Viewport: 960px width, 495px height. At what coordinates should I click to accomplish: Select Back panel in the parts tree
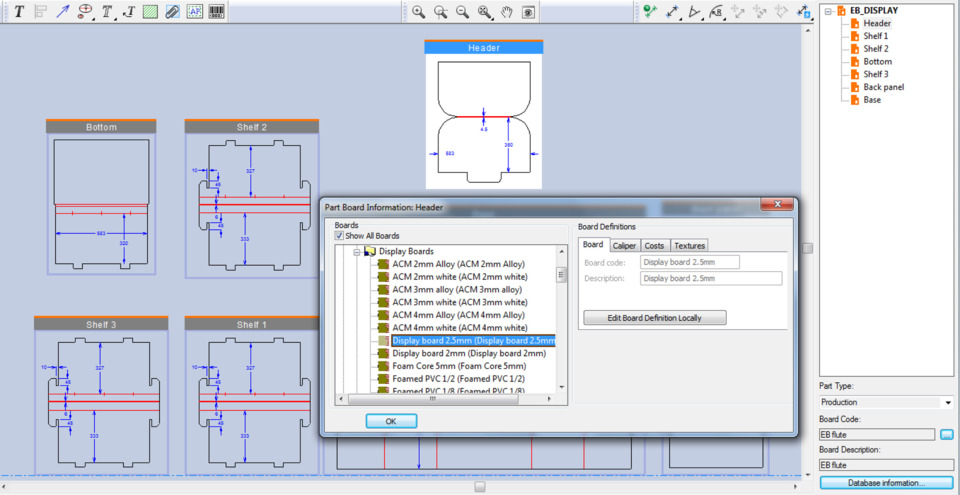pyautogui.click(x=883, y=87)
